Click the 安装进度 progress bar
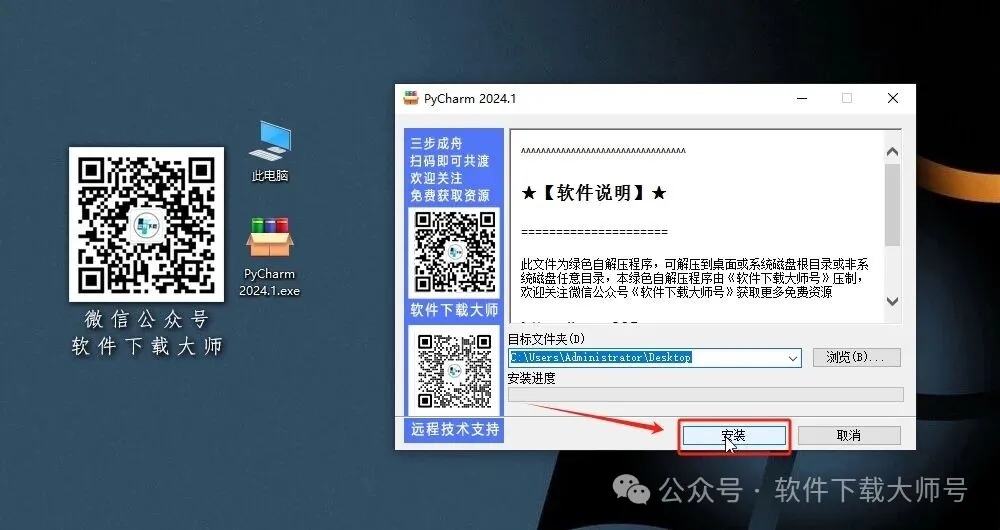This screenshot has width=1000, height=530. [x=705, y=395]
